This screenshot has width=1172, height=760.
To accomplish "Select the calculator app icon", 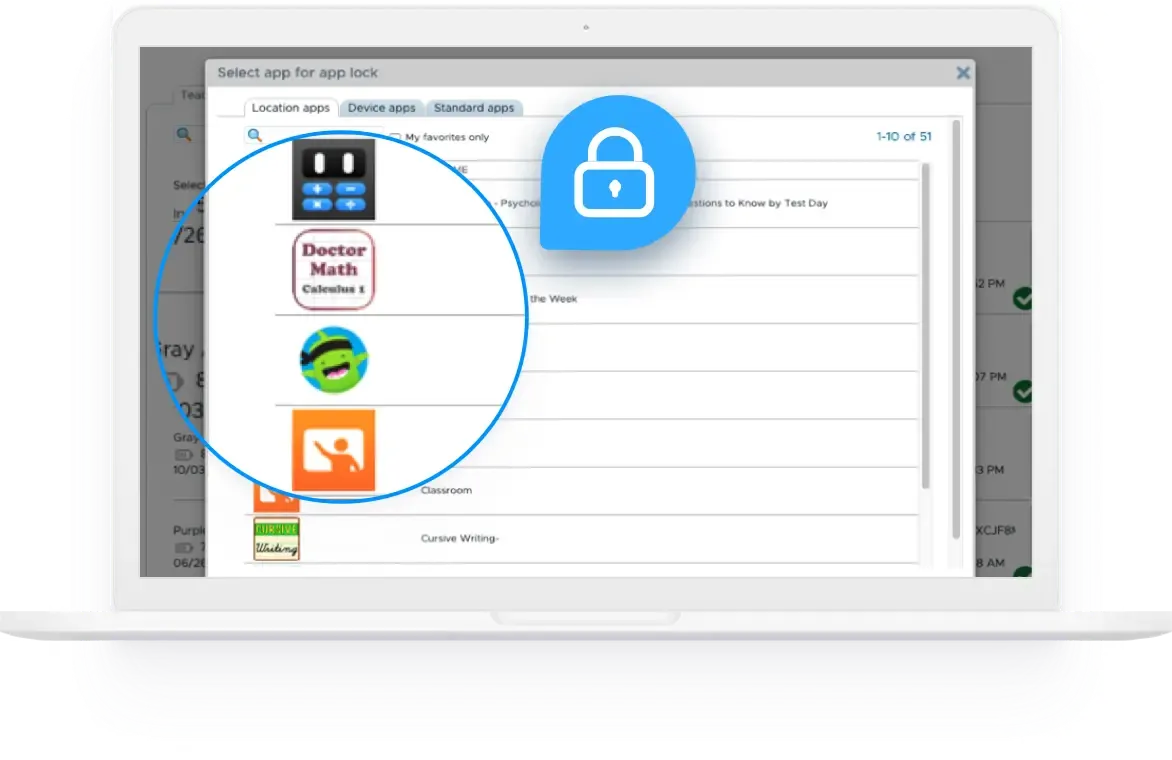I will [x=333, y=179].
